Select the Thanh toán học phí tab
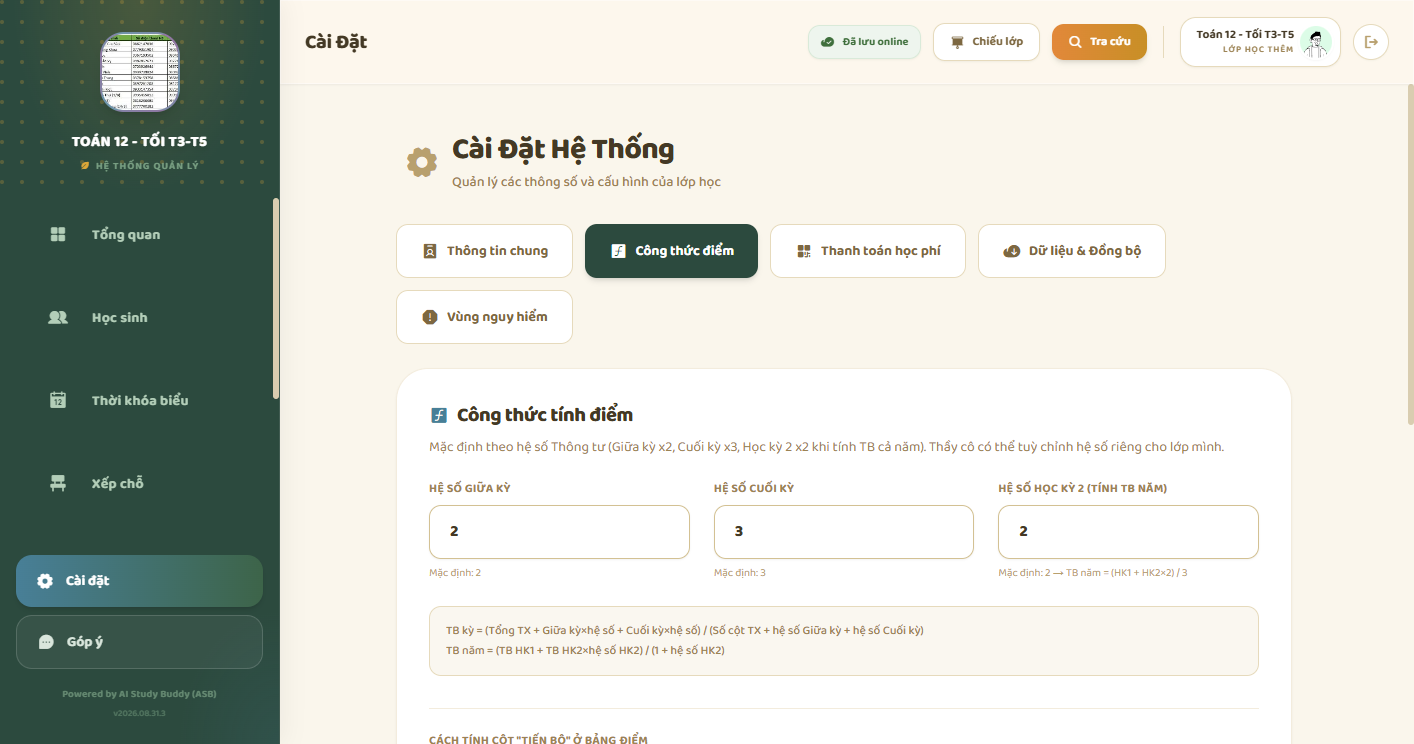This screenshot has height=744, width=1414. pyautogui.click(x=868, y=251)
